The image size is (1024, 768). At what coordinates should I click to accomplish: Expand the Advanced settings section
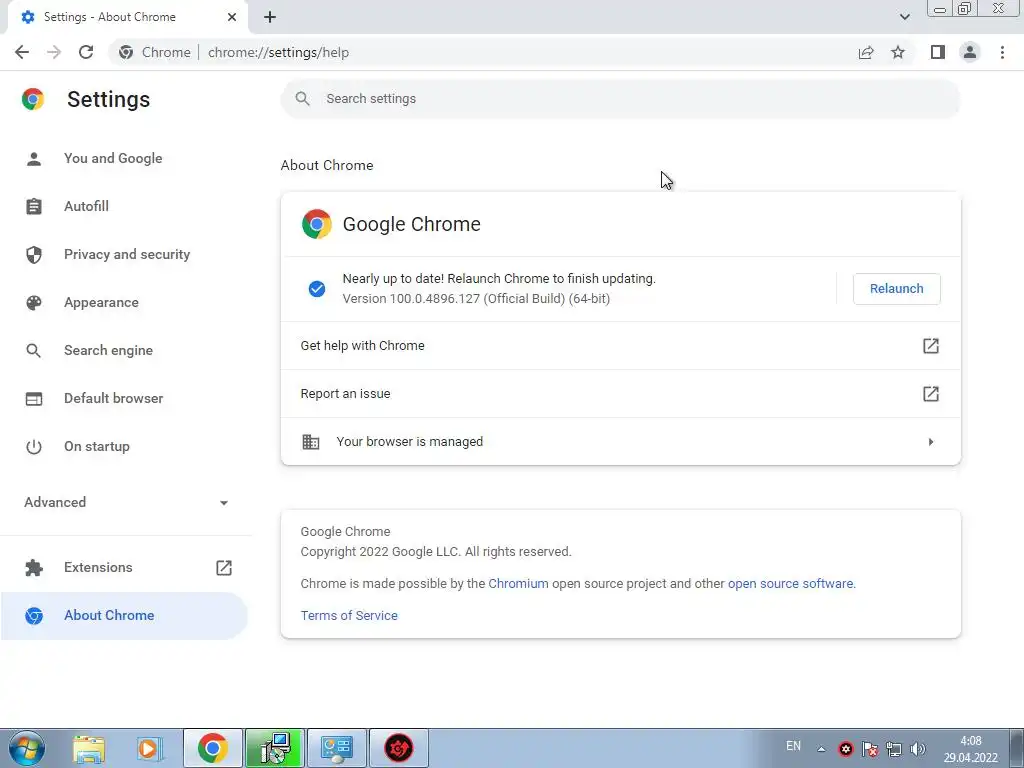(126, 502)
